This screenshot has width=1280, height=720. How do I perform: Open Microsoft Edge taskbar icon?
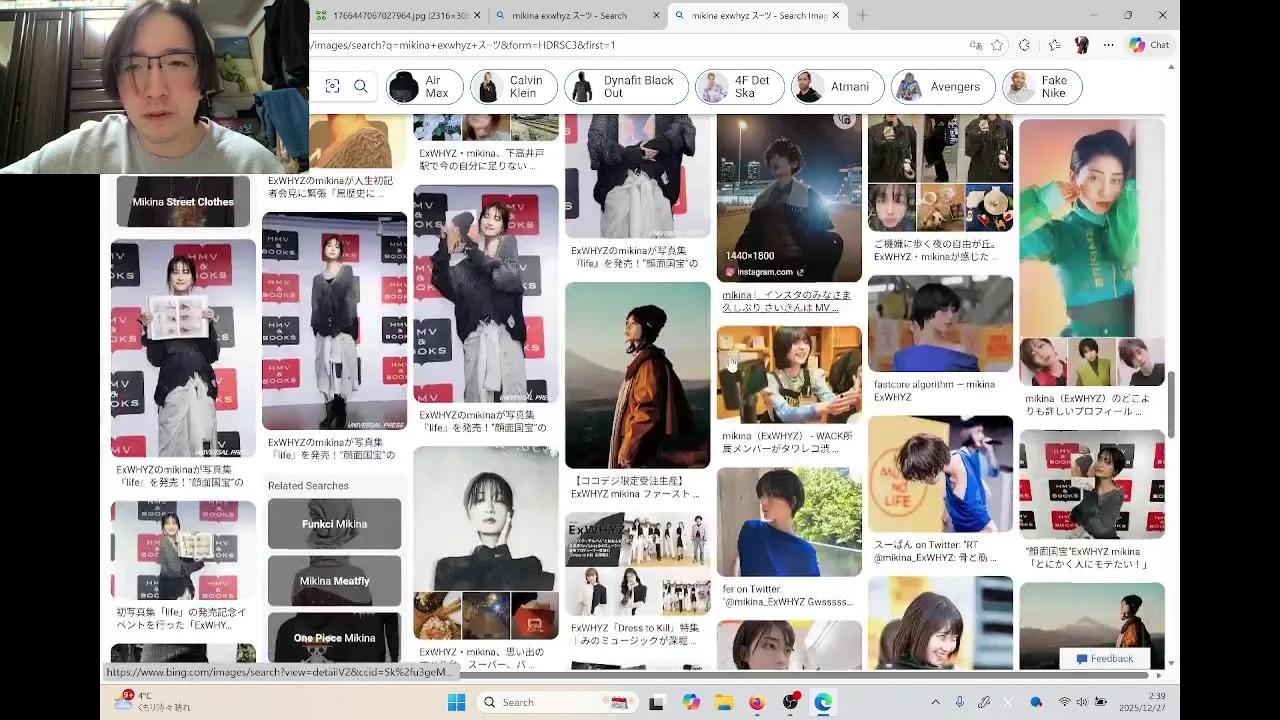pyautogui.click(x=823, y=702)
